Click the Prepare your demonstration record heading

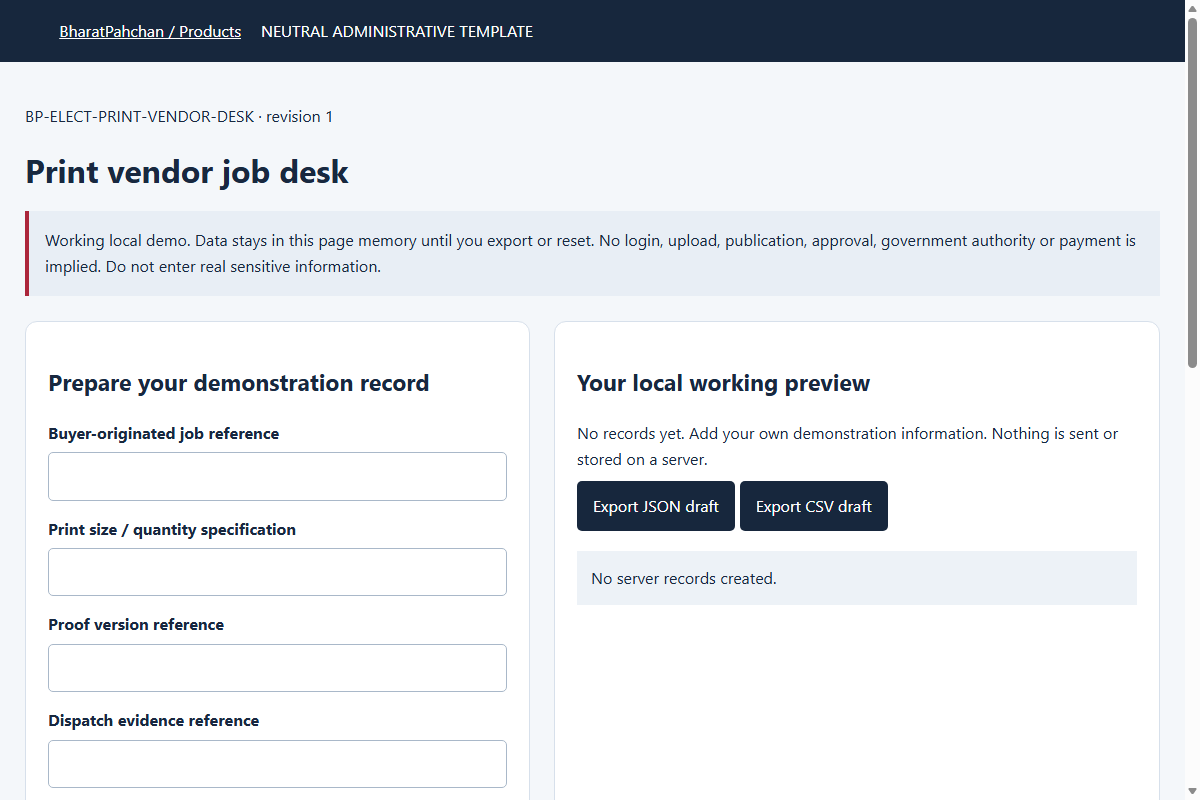tap(239, 383)
